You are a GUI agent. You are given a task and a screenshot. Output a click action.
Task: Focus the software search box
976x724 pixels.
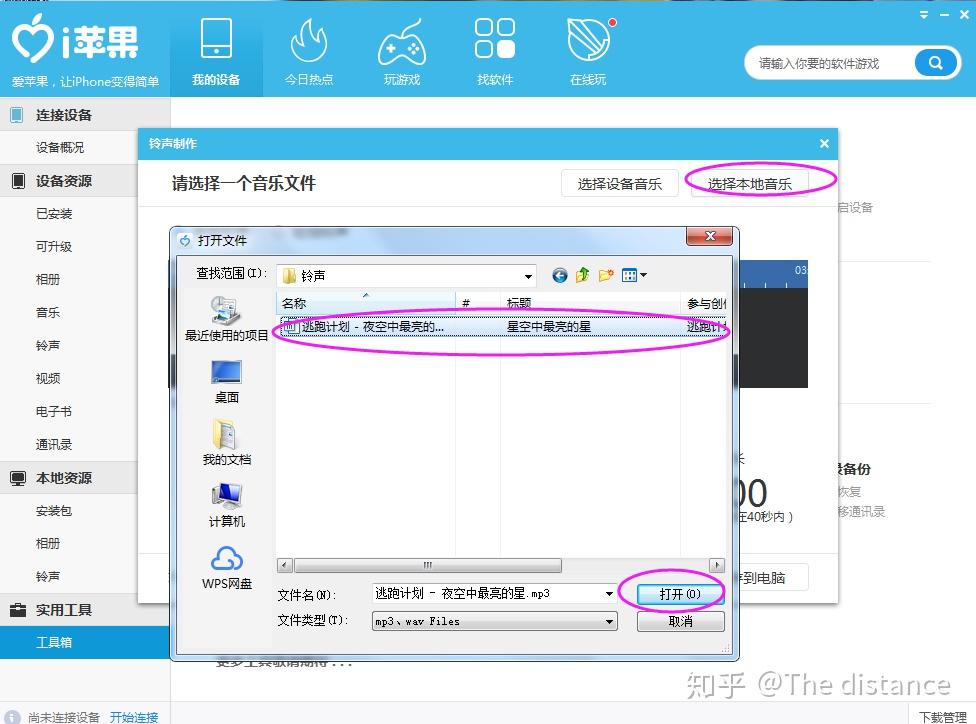[x=830, y=63]
